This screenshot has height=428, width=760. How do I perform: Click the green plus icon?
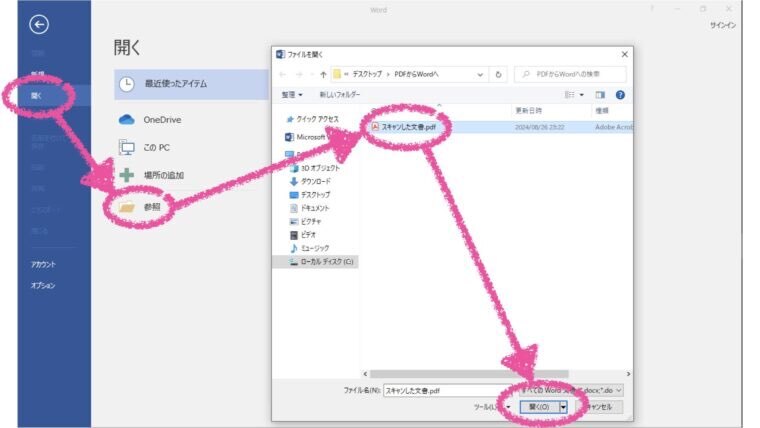[127, 175]
